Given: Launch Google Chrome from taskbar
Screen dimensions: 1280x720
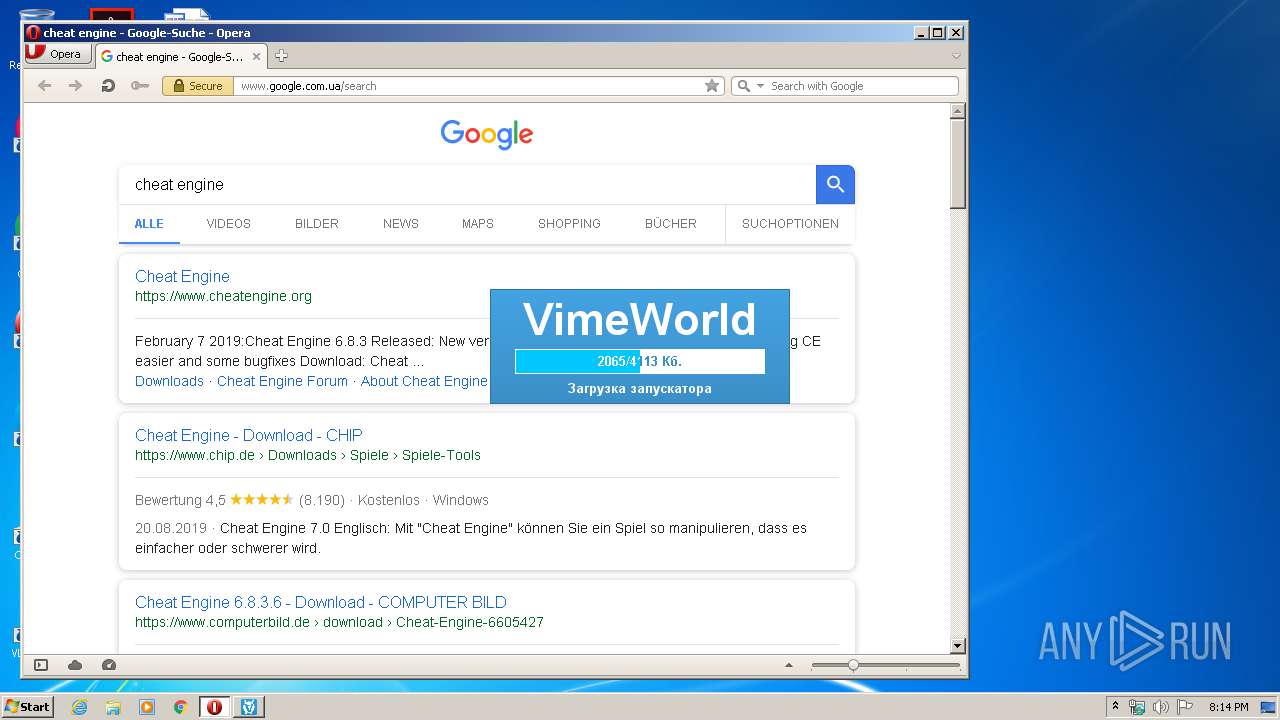Looking at the screenshot, I should click(180, 707).
